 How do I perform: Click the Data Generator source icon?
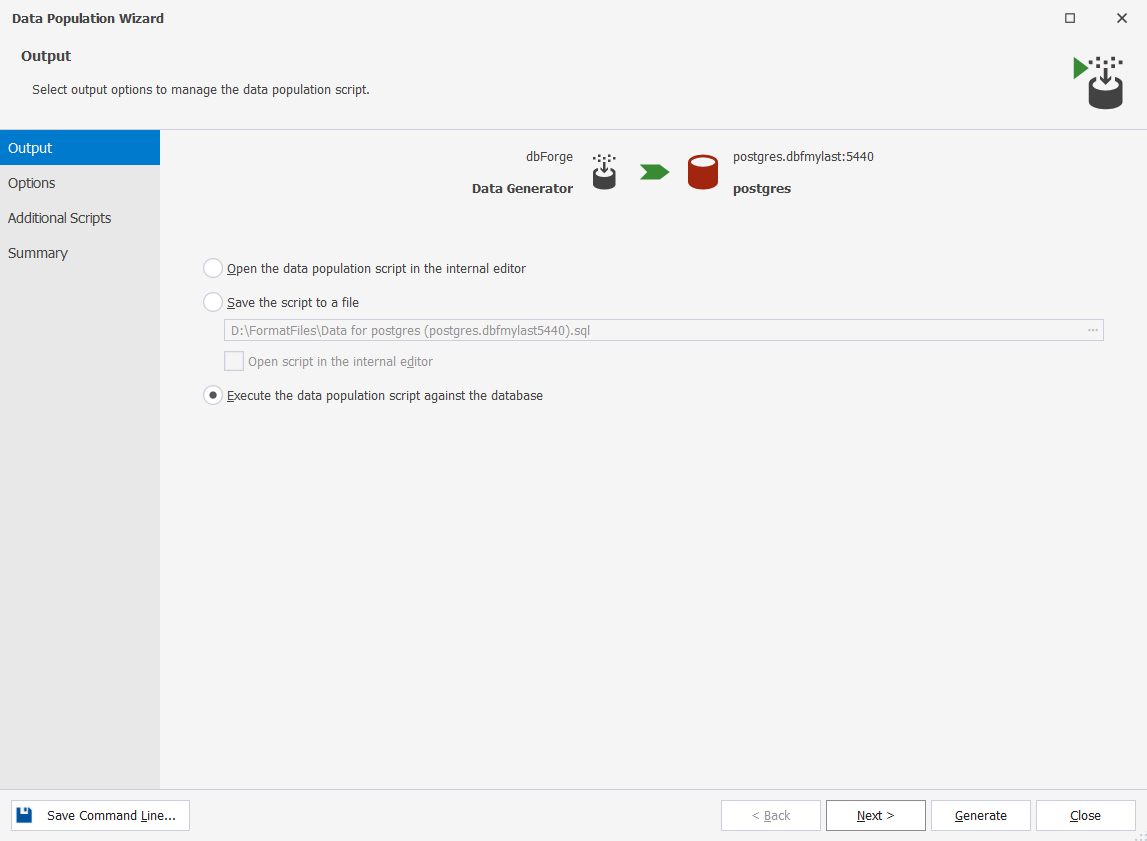(x=604, y=172)
